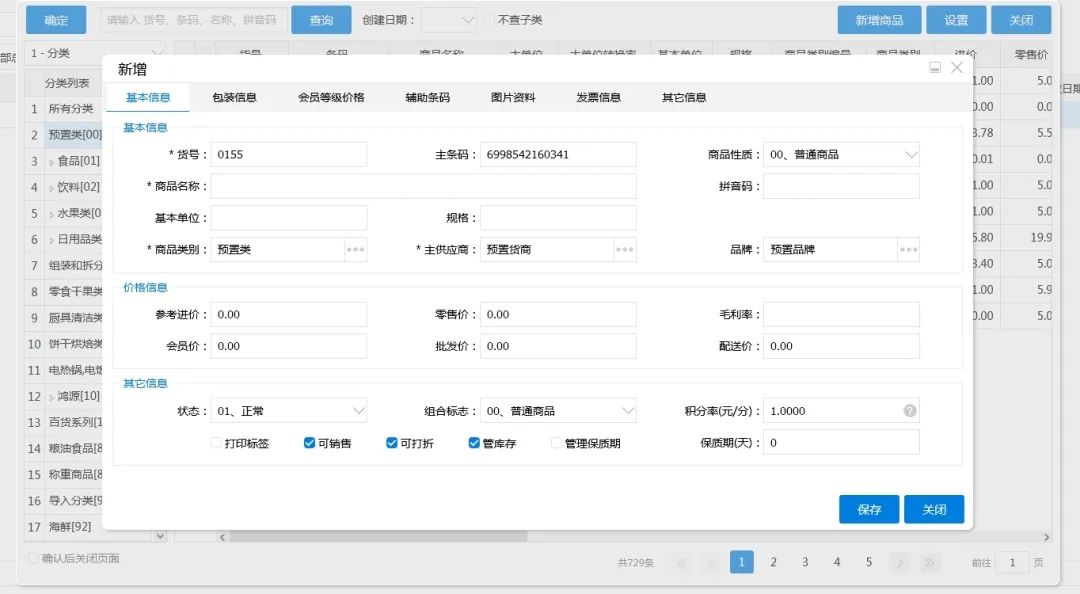This screenshot has width=1080, height=594.
Task: Click the 商品类别 ellipsis browse icon
Action: 355,249
